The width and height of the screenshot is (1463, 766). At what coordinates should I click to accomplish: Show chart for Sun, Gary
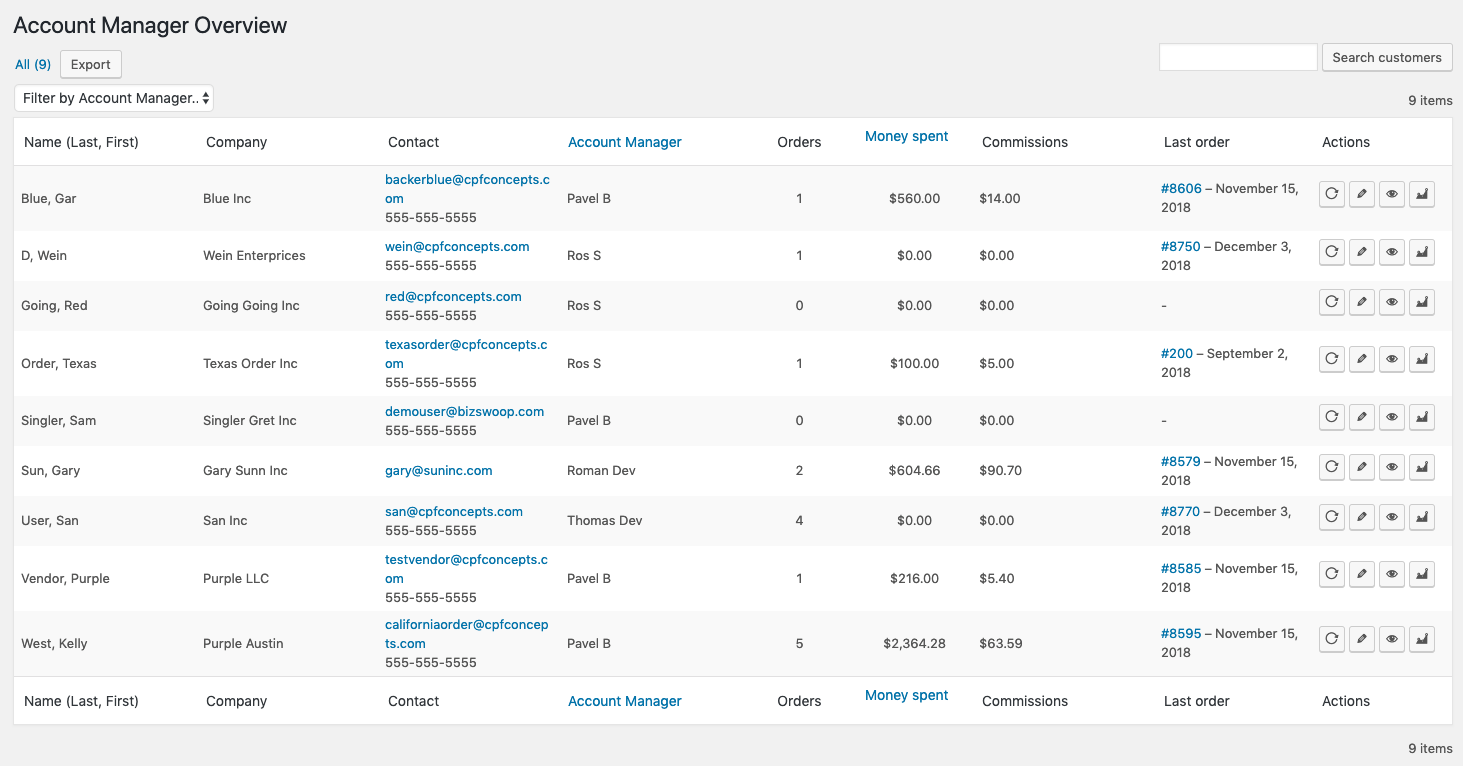coord(1422,467)
